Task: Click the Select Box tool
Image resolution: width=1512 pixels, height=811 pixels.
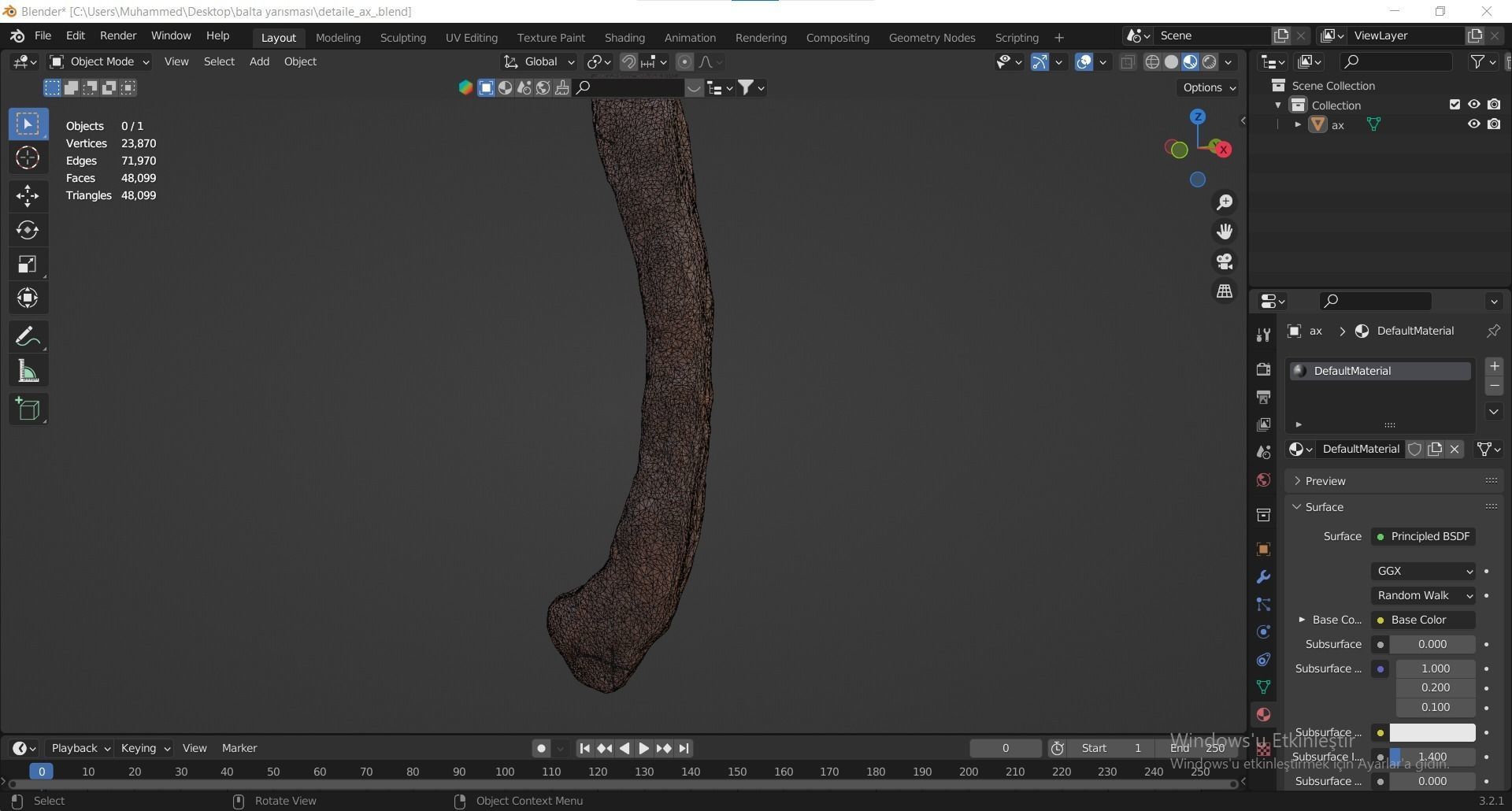Action: click(28, 124)
